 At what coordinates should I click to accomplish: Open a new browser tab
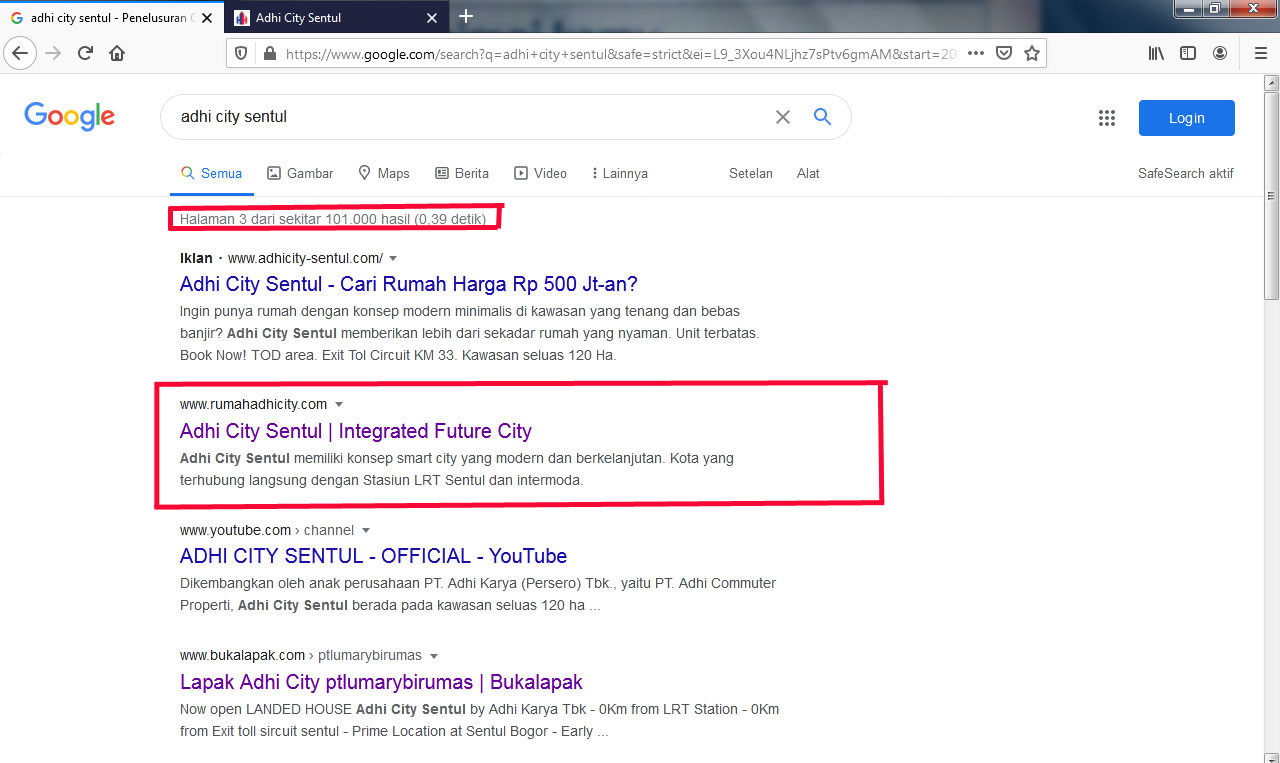[466, 16]
